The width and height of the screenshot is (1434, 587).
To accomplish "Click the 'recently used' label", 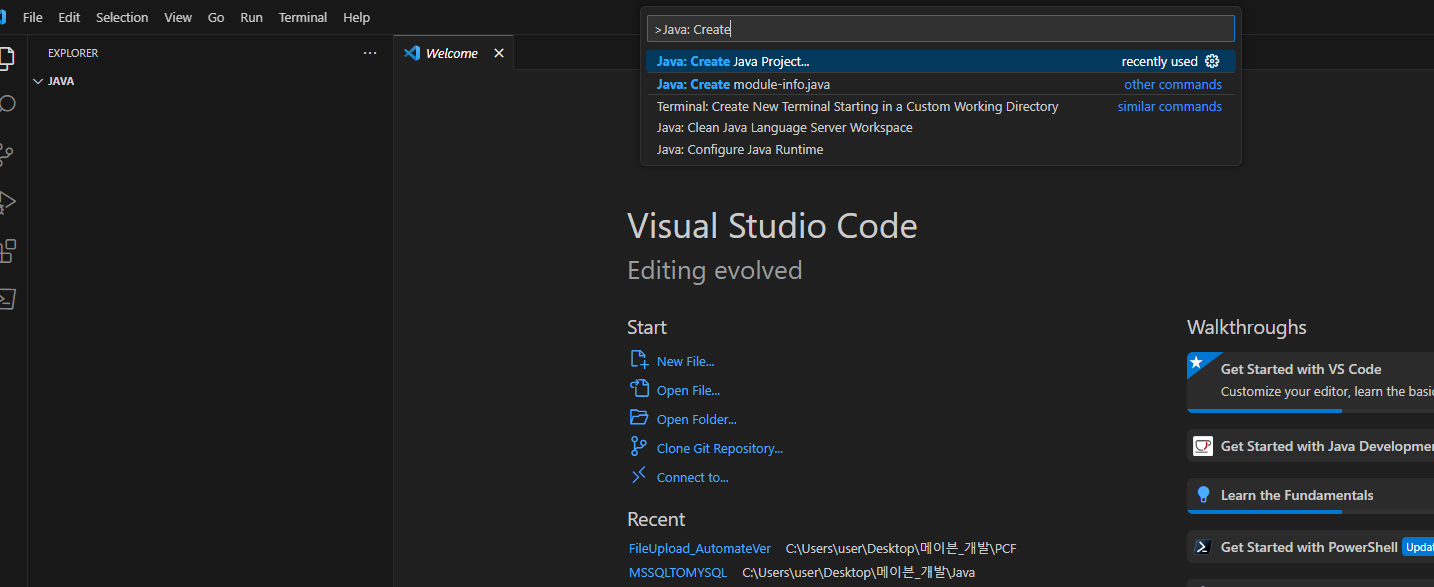I will (1159, 62).
